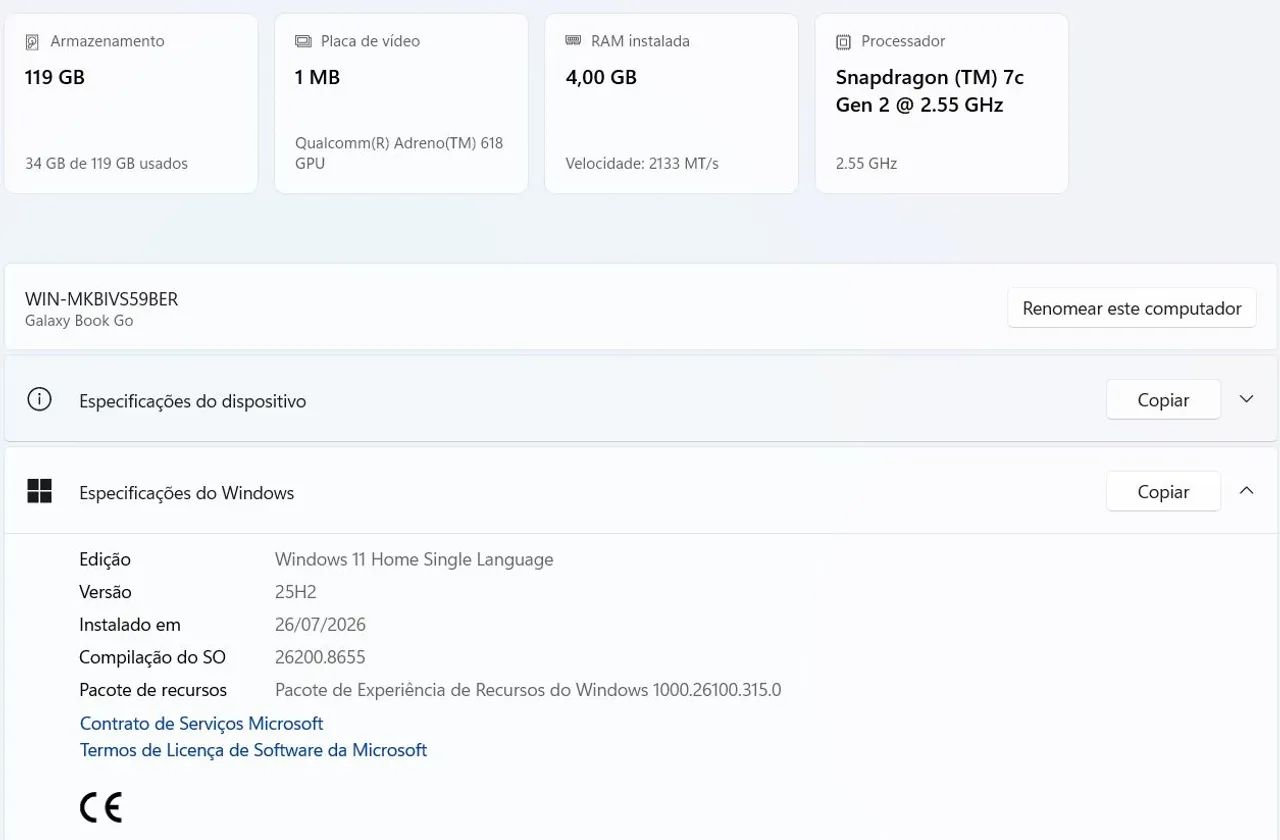The height and width of the screenshot is (840, 1280).
Task: Expand the Especificações do dispositivo section
Action: coord(1246,399)
